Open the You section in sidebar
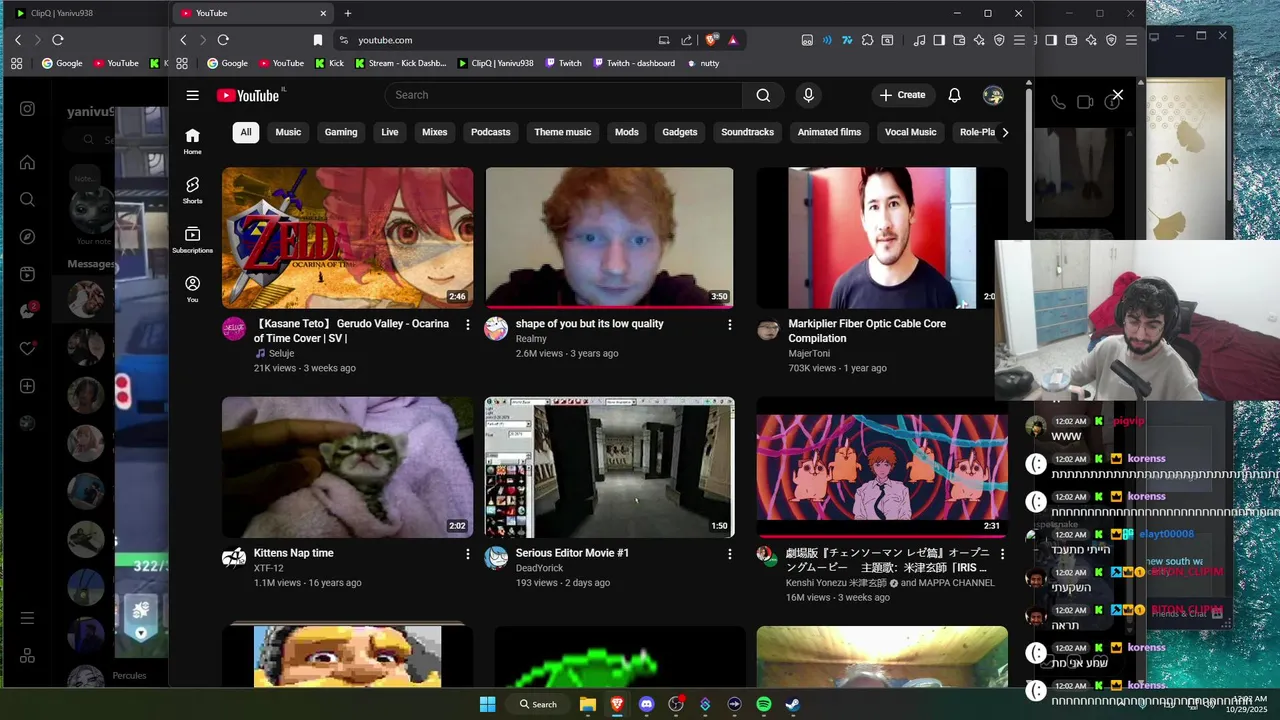This screenshot has width=1280, height=720. pos(192,289)
